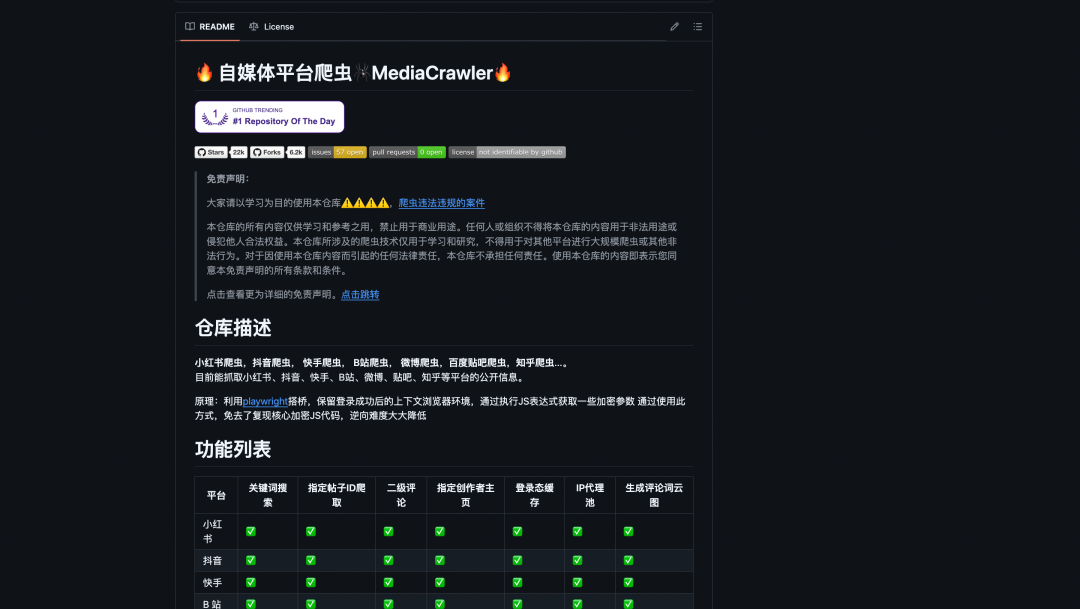This screenshot has height=609, width=1080.
Task: Switch to the License tab
Action: tap(271, 27)
